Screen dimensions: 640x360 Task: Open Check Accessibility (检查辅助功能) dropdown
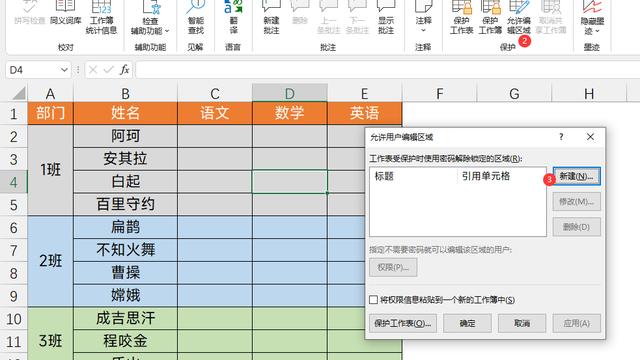[150, 18]
